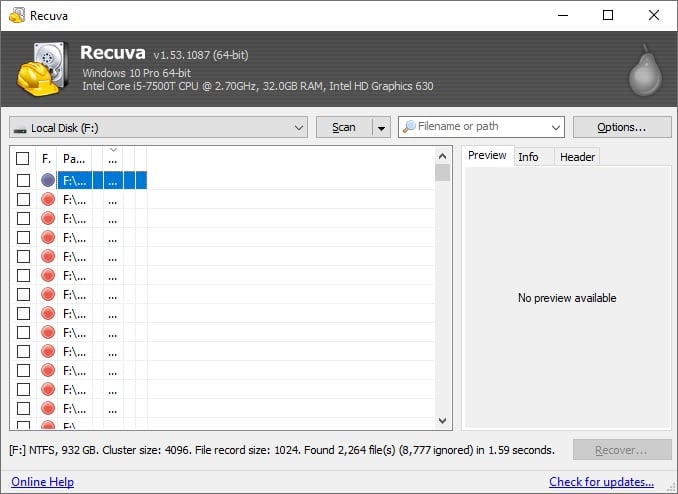678x494 pixels.
Task: Click the Check for updates... link
Action: 601,481
